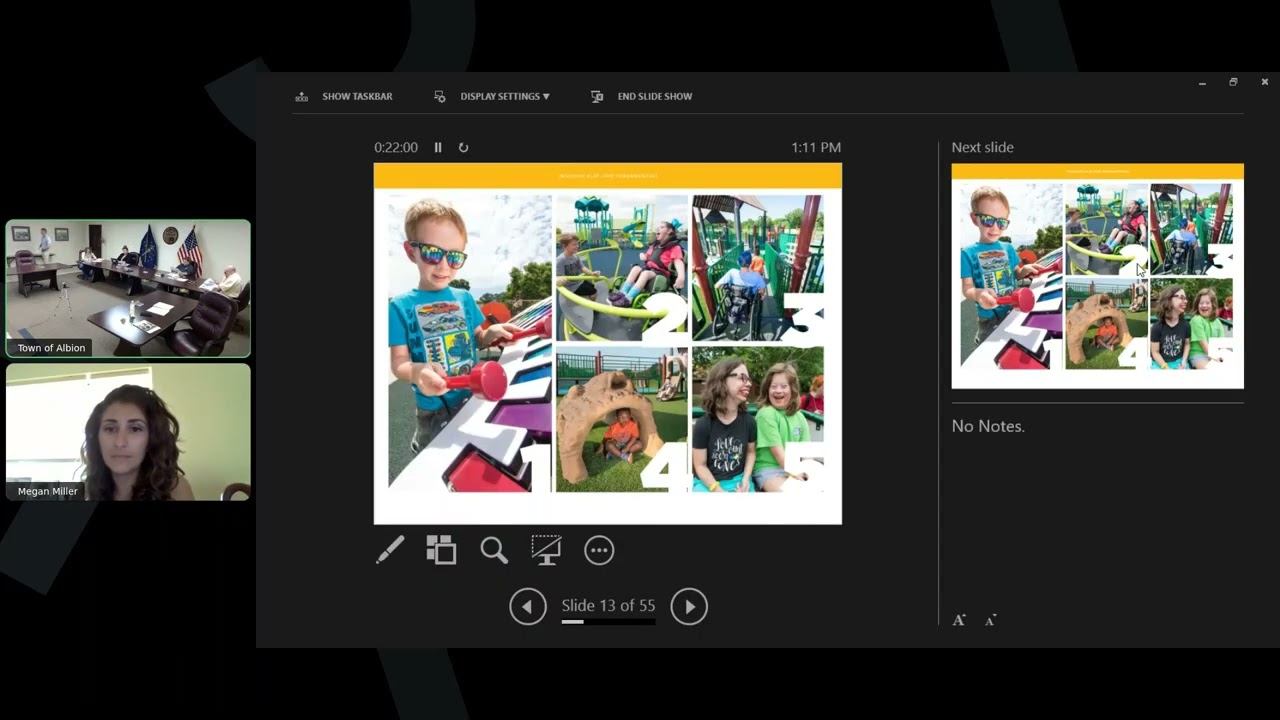The image size is (1280, 720).
Task: Click the 1:11 PM clock
Action: click(816, 147)
